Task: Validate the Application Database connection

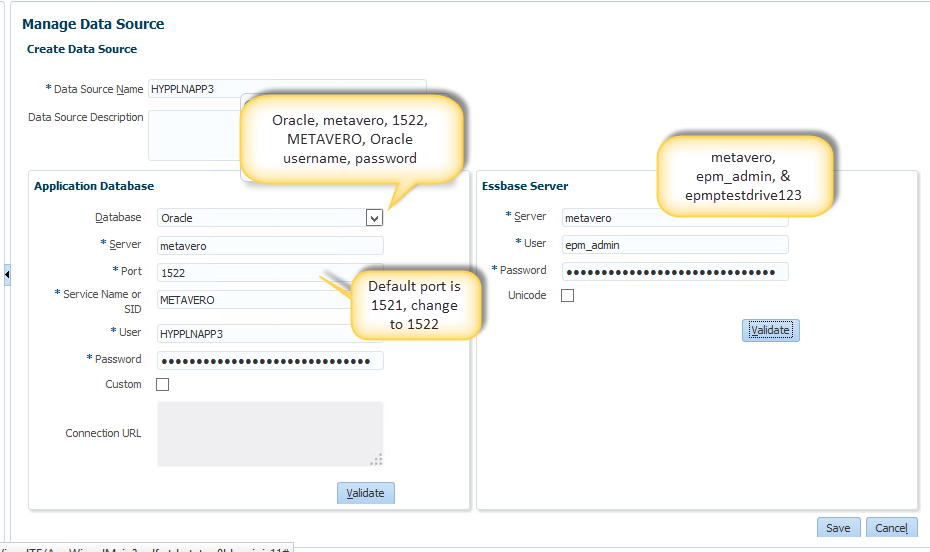Action: point(365,493)
